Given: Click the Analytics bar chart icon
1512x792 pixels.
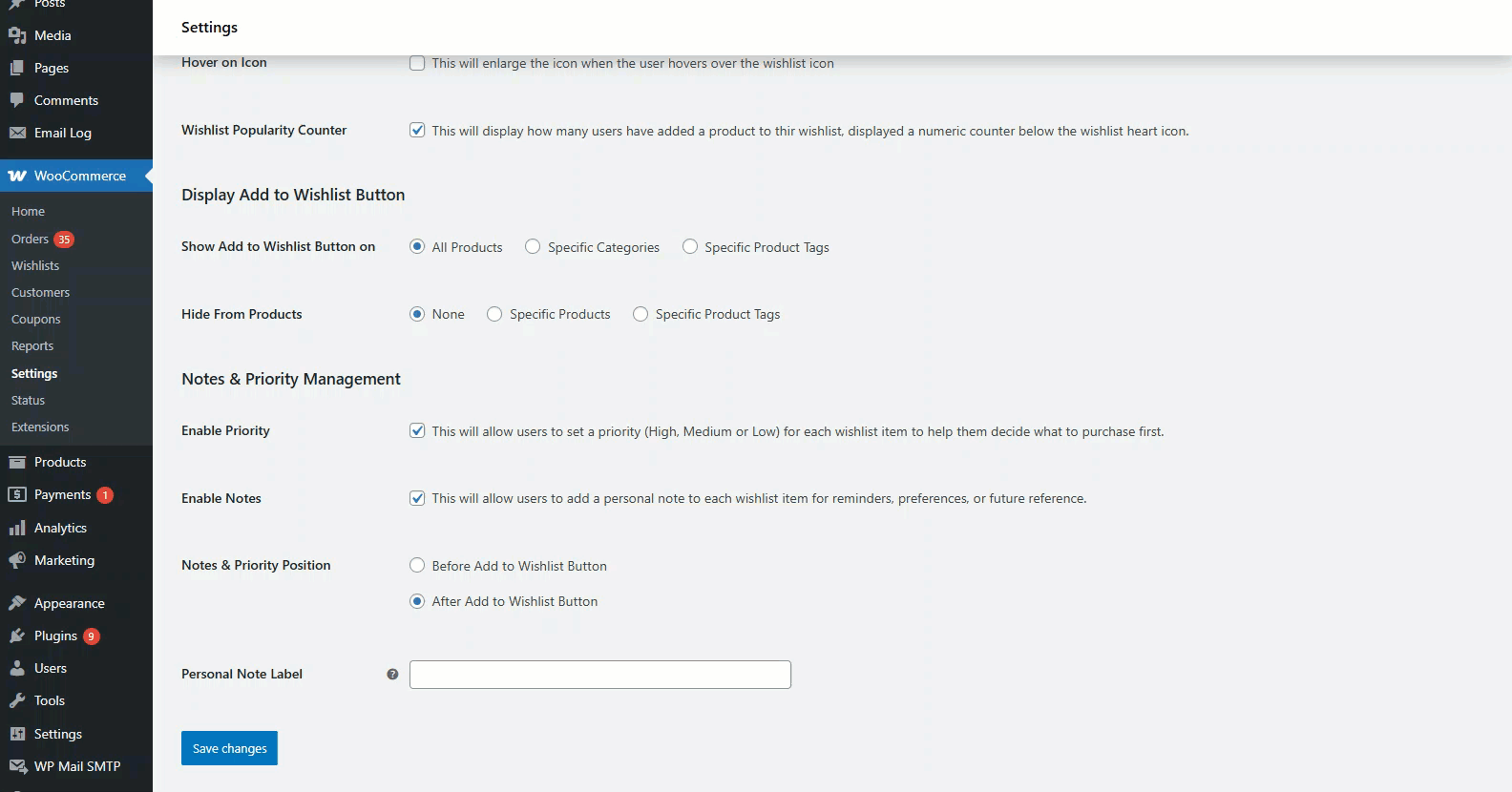Looking at the screenshot, I should pyautogui.click(x=17, y=528).
